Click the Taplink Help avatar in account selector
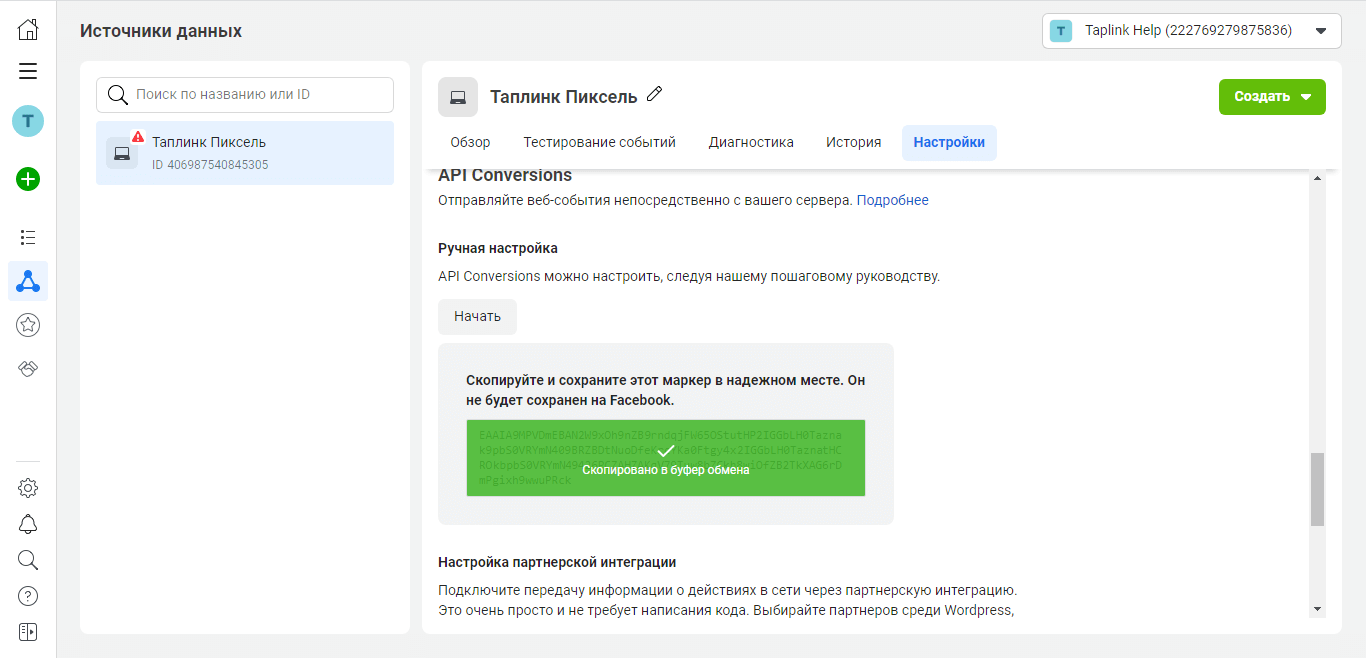This screenshot has height=658, width=1366. click(x=1061, y=31)
